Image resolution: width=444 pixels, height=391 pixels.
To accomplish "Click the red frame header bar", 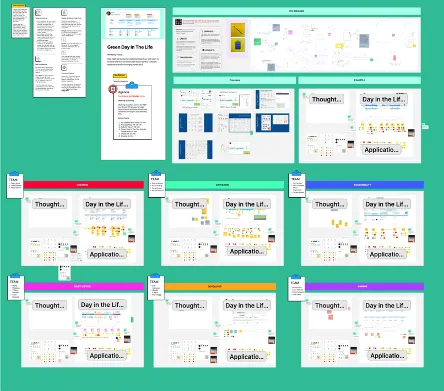I will click(83, 185).
